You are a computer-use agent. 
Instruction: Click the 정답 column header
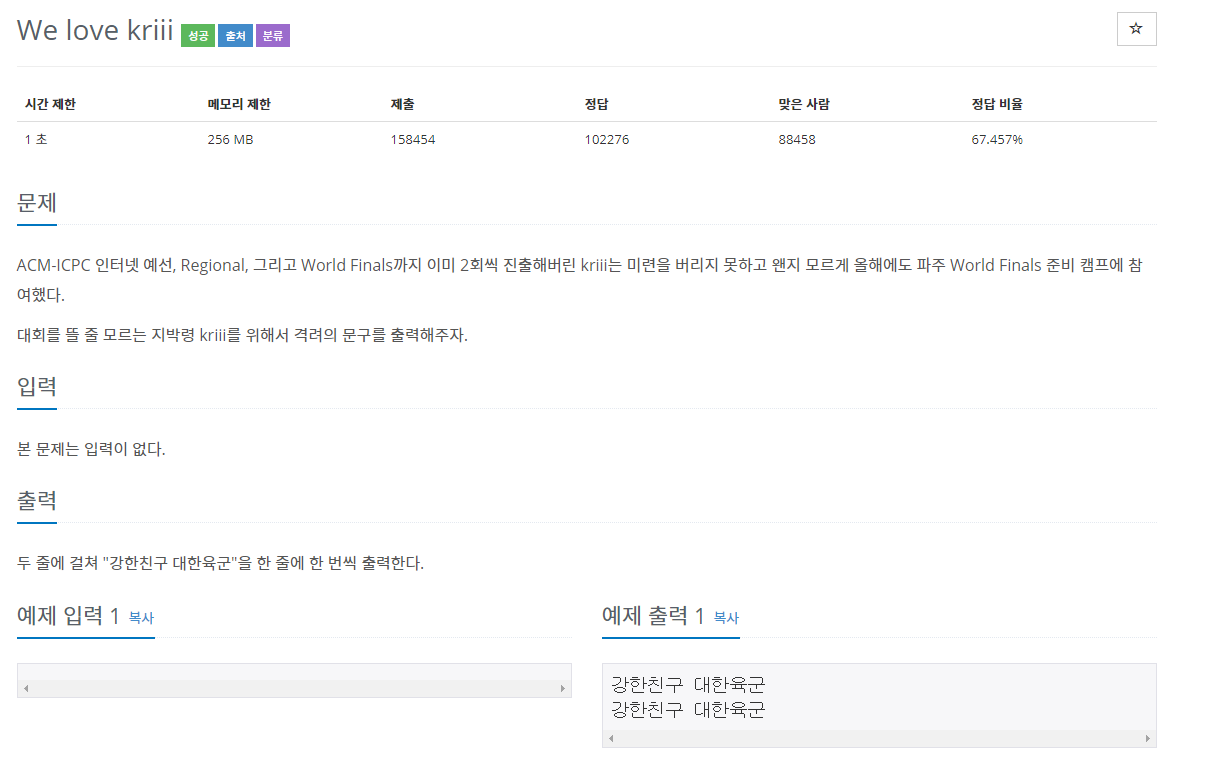(596, 104)
